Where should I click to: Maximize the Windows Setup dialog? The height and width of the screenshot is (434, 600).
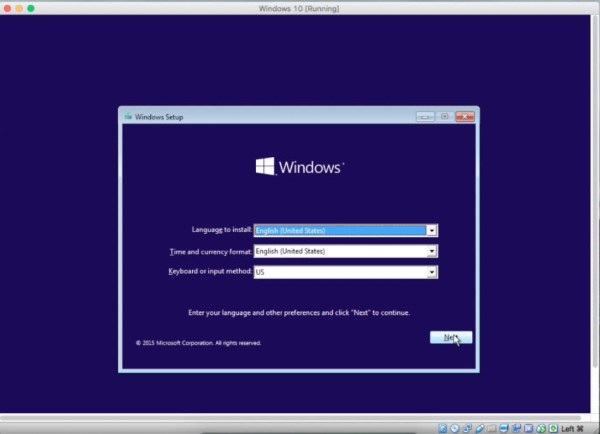pyautogui.click(x=445, y=116)
